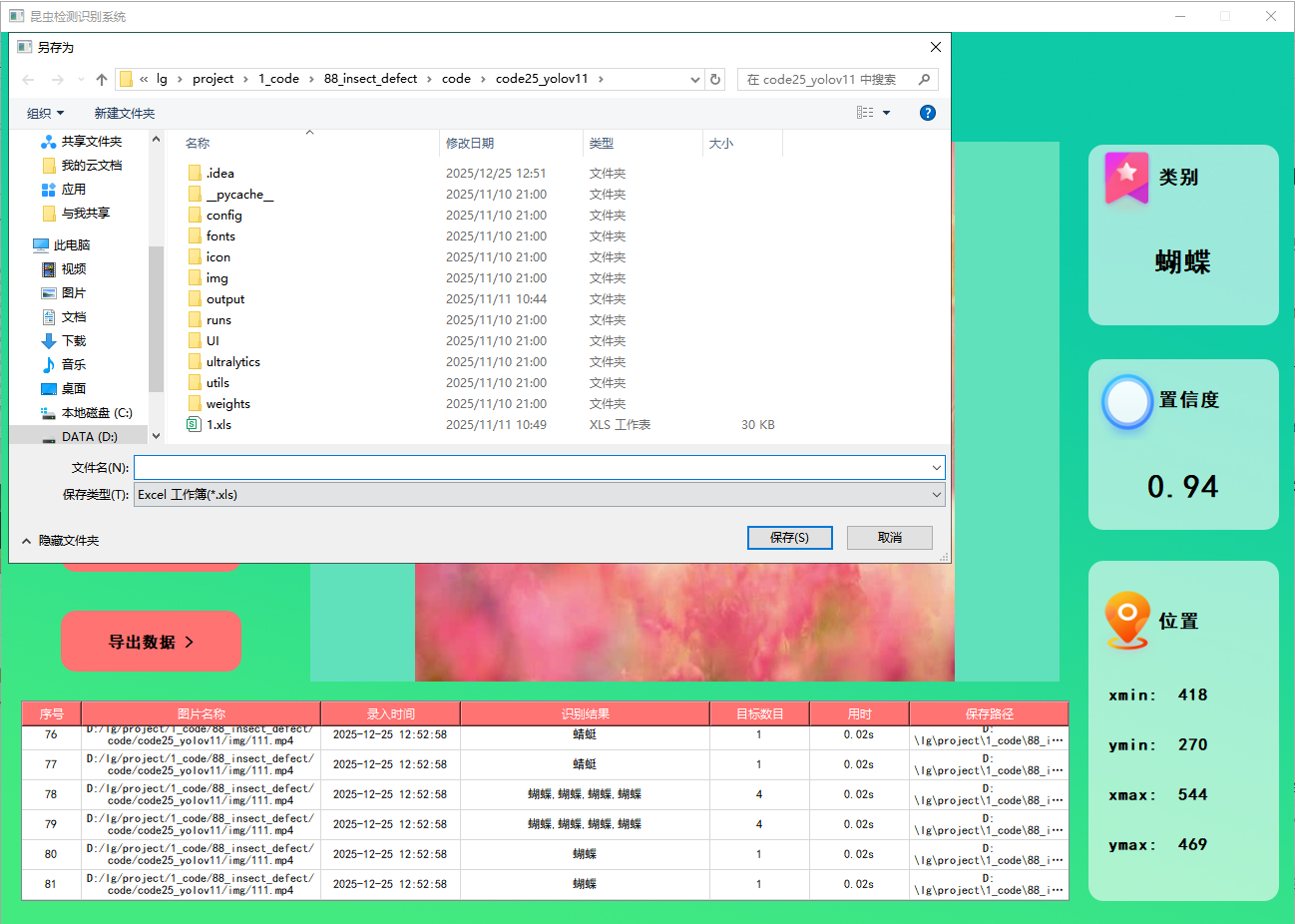Select the UI folder

click(x=204, y=341)
